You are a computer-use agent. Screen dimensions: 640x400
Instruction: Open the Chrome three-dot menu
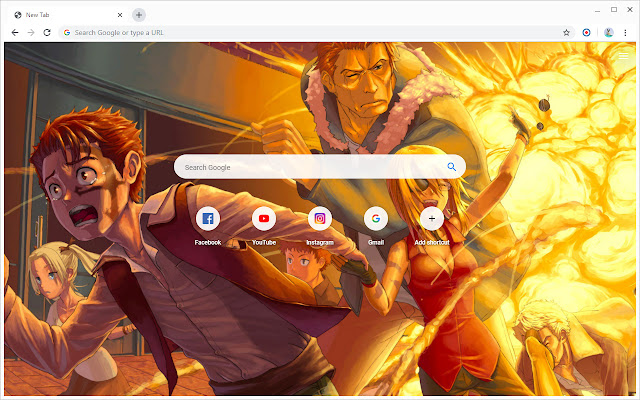[x=625, y=33]
